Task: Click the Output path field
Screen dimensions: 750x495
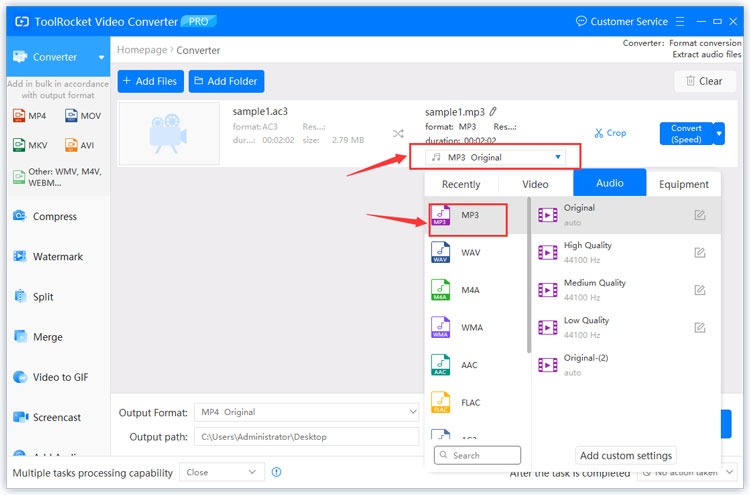Action: 307,437
